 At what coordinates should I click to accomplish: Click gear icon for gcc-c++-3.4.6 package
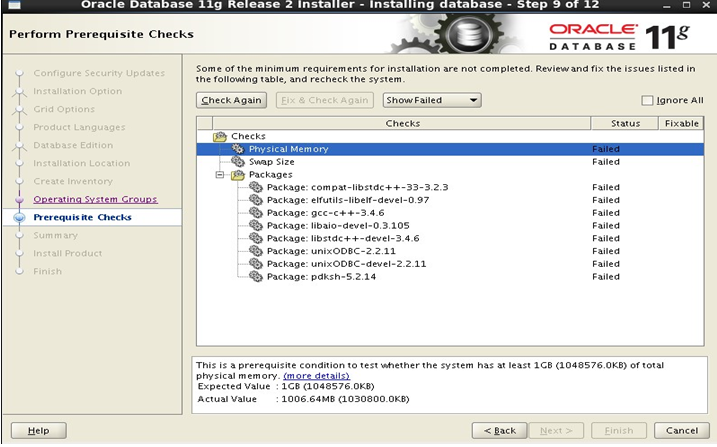click(x=256, y=213)
